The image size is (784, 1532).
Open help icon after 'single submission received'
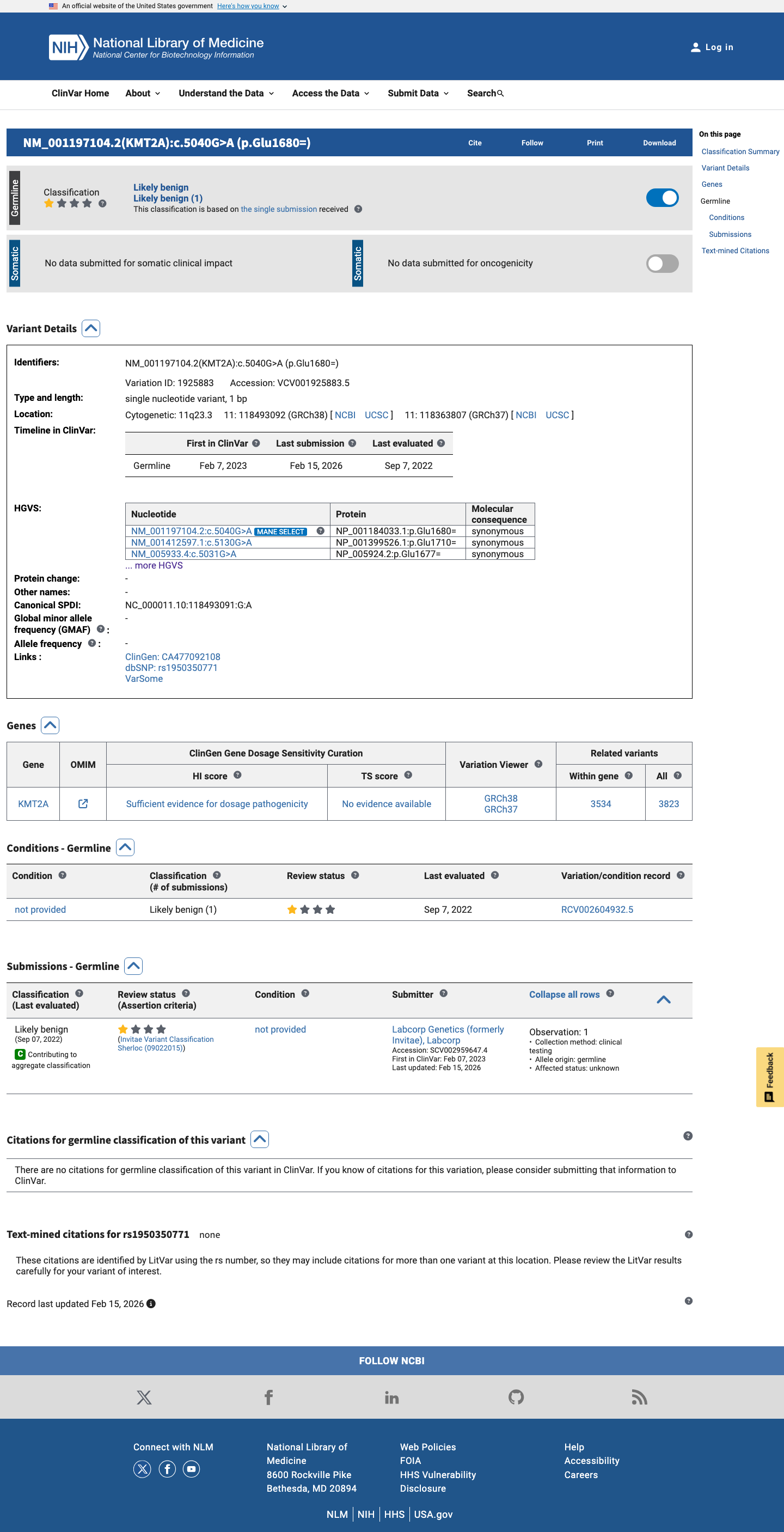(x=358, y=209)
